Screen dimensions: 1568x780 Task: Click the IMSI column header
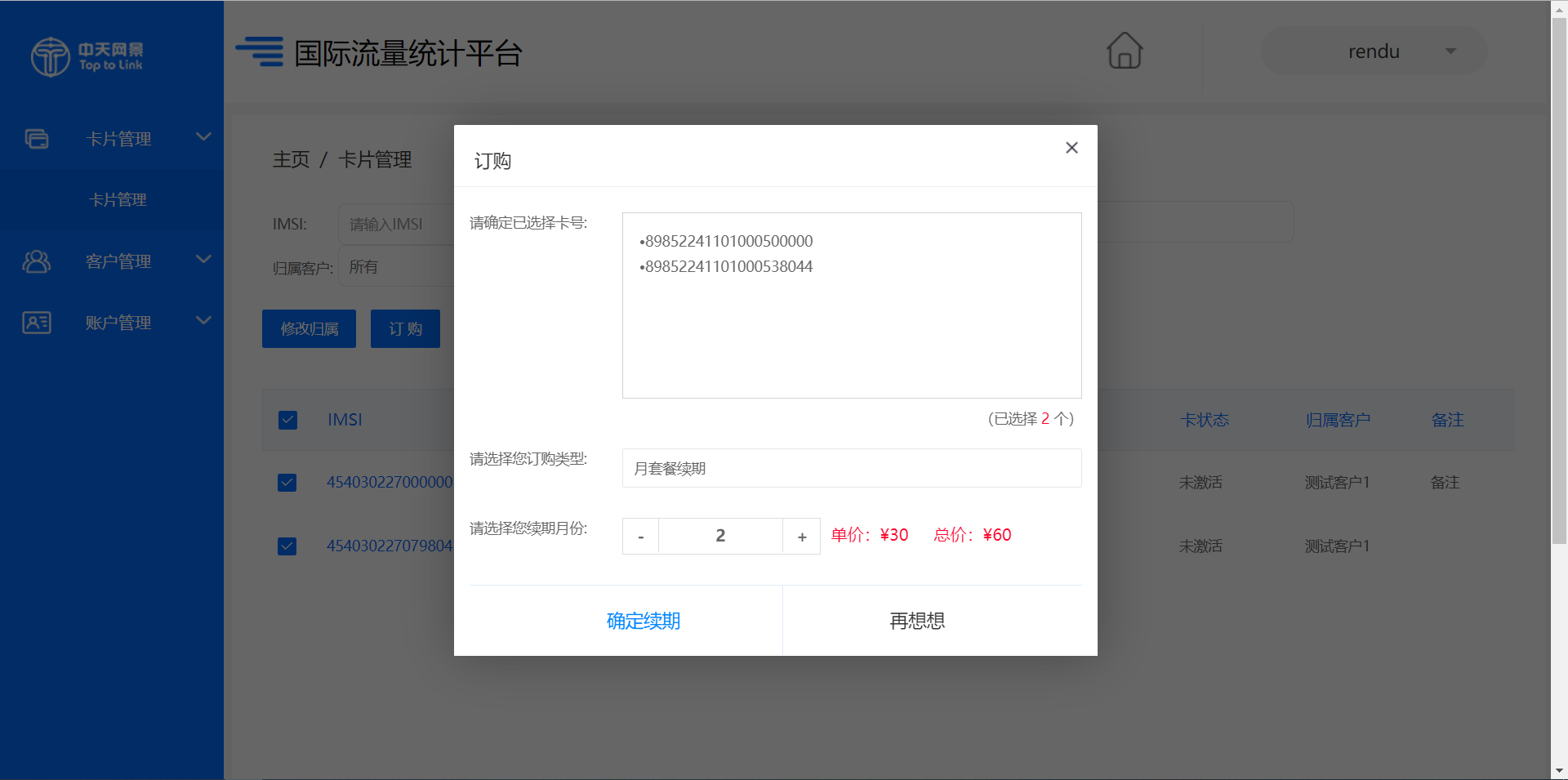[x=345, y=420]
